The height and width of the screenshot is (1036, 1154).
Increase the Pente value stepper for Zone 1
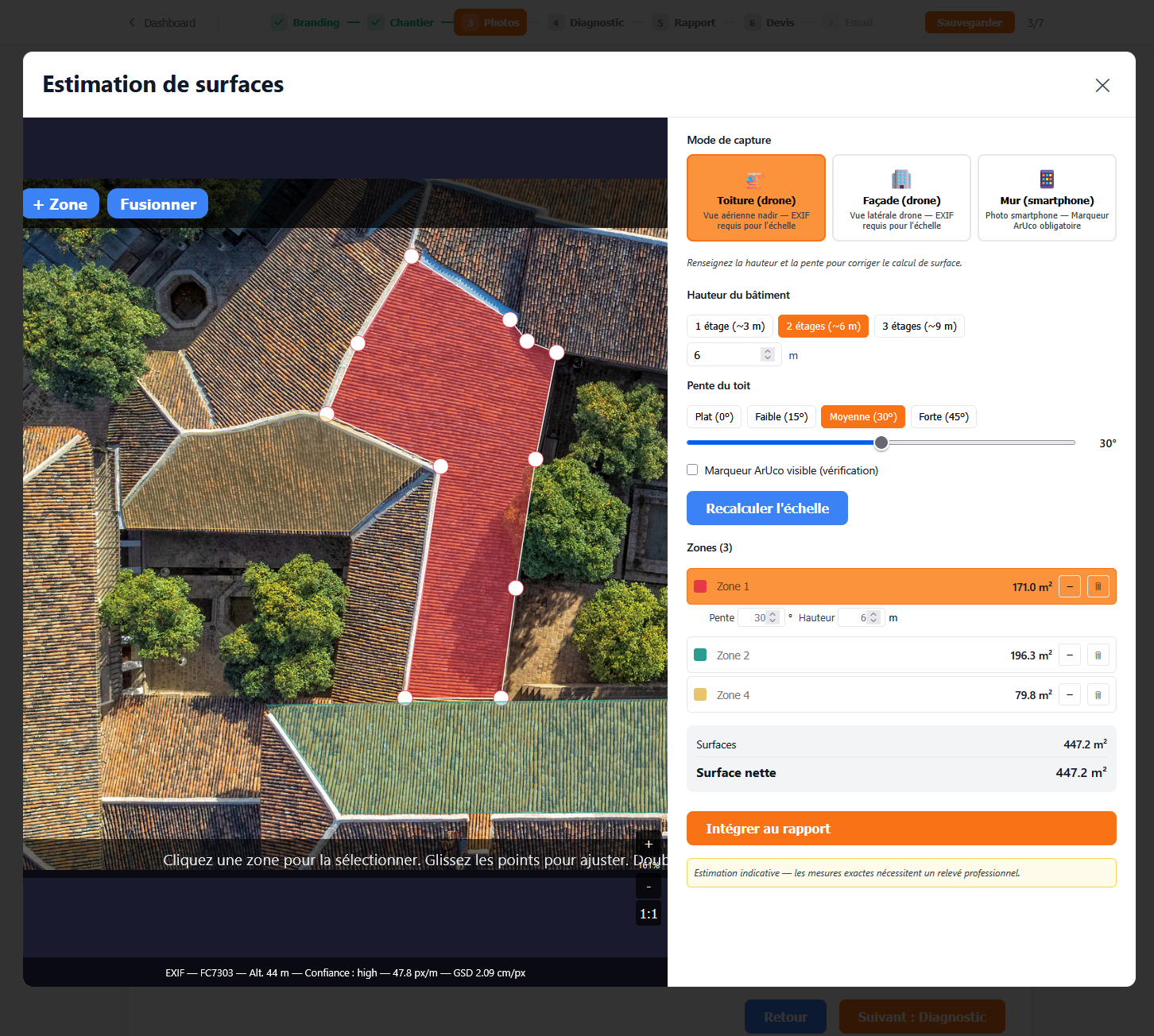pyautogui.click(x=771, y=614)
